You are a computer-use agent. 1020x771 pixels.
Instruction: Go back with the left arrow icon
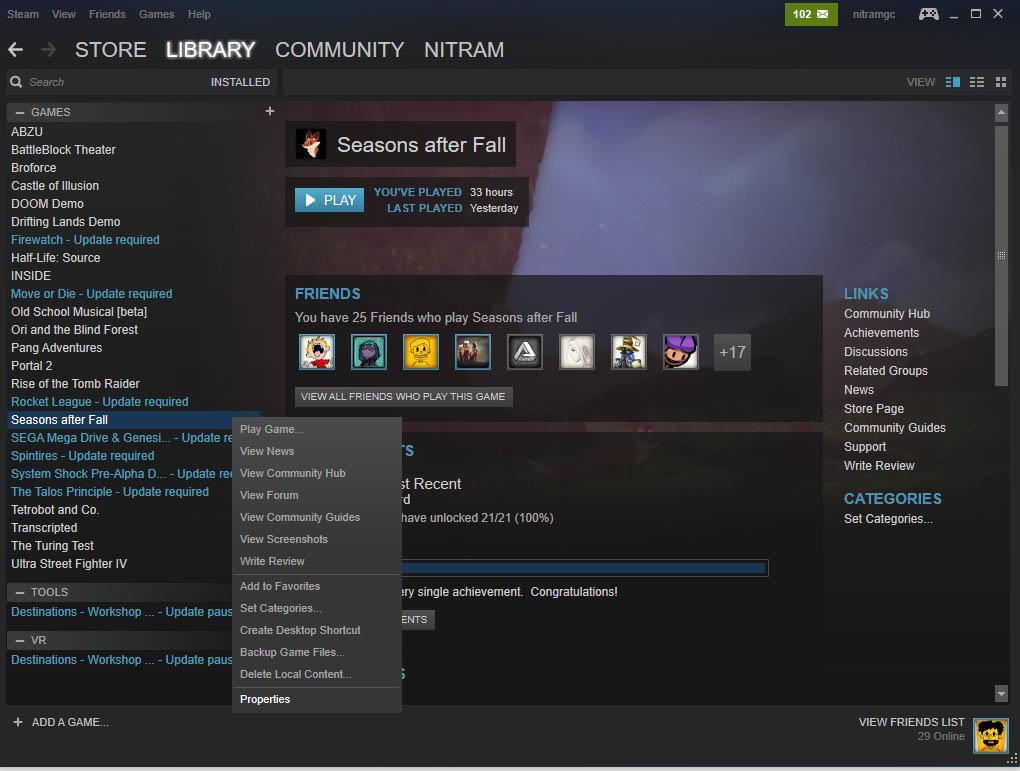point(16,49)
